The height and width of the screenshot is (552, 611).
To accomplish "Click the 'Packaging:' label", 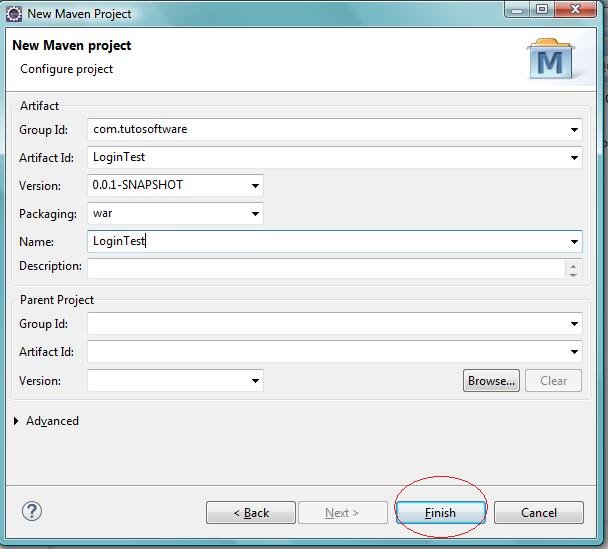I will click(x=48, y=214).
